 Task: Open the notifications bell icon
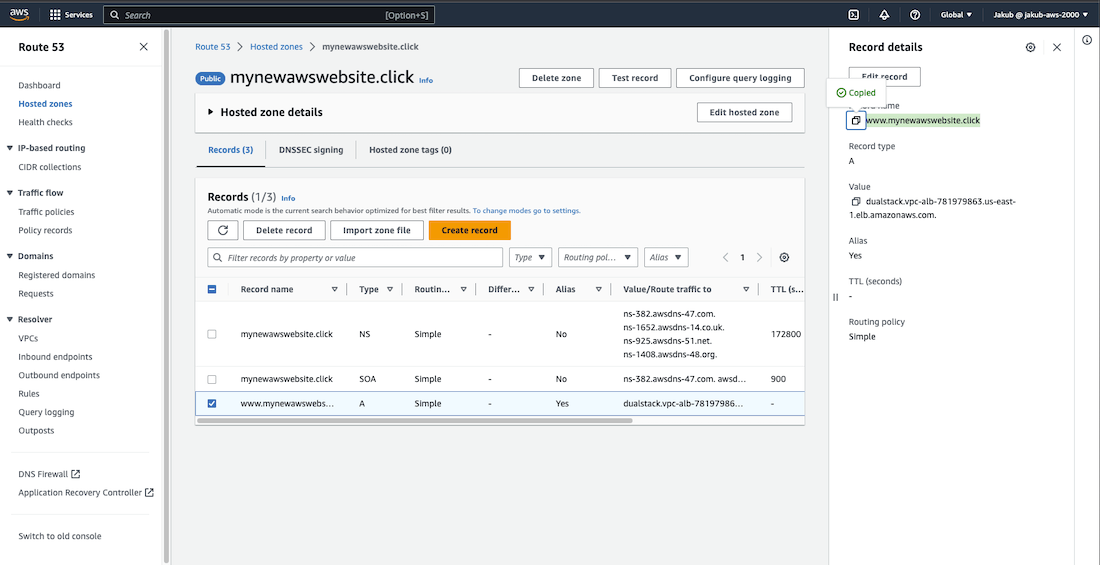tap(884, 15)
